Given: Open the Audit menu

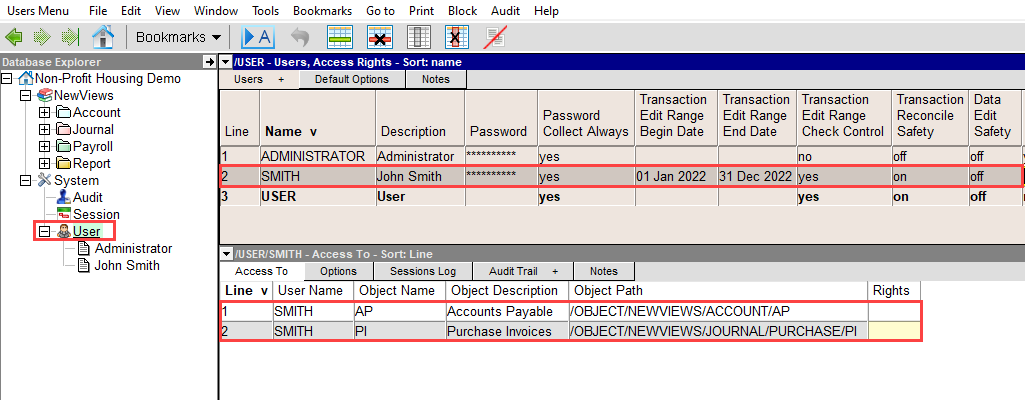Looking at the screenshot, I should click(506, 10).
